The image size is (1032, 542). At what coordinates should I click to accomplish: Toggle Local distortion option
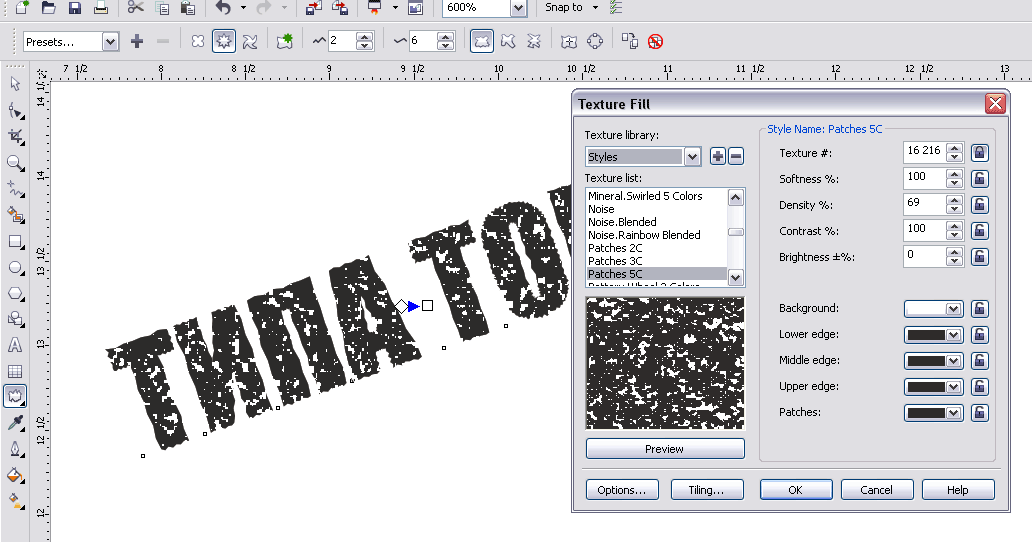pos(534,41)
